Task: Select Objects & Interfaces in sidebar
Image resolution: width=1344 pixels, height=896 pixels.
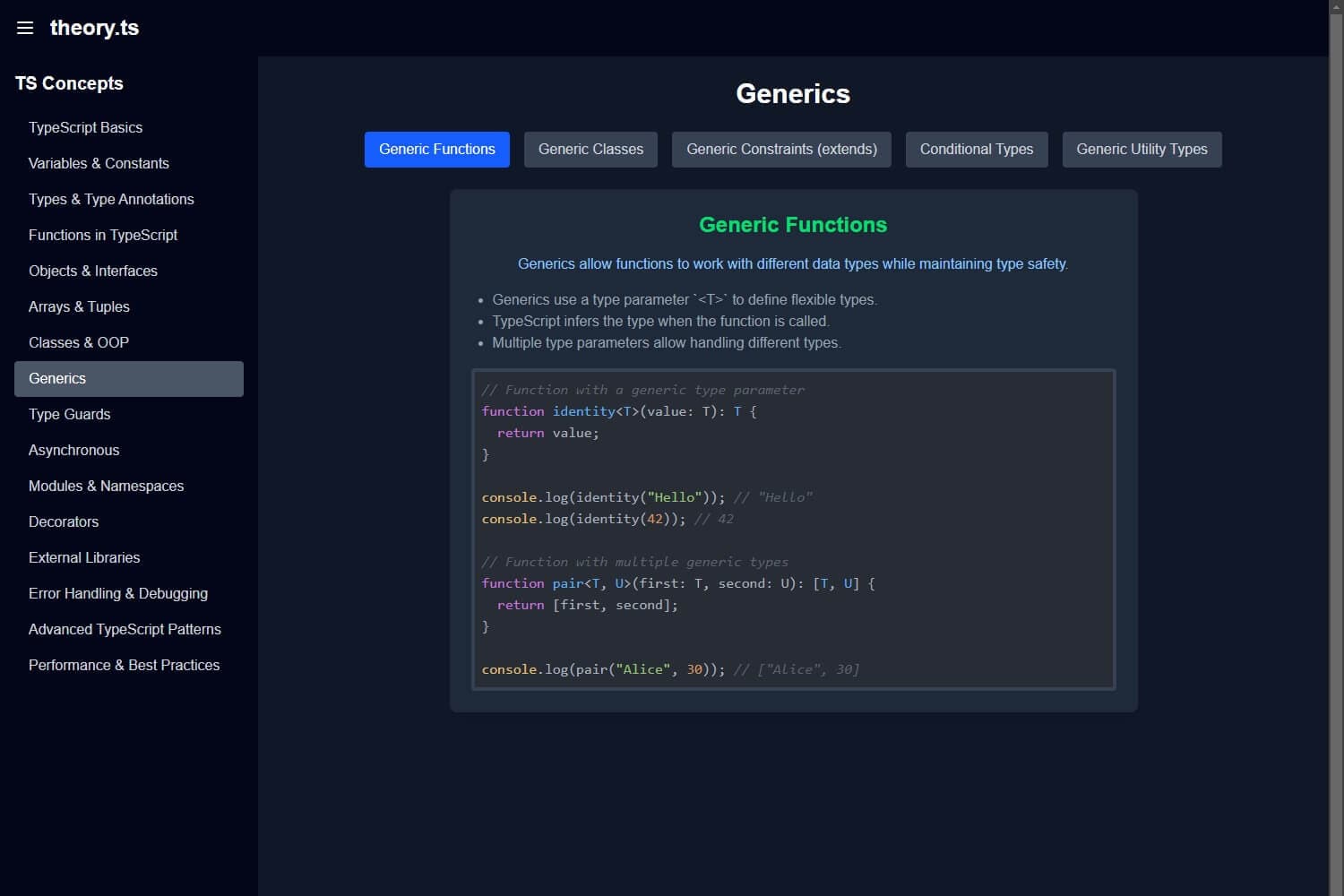Action: (x=129, y=271)
